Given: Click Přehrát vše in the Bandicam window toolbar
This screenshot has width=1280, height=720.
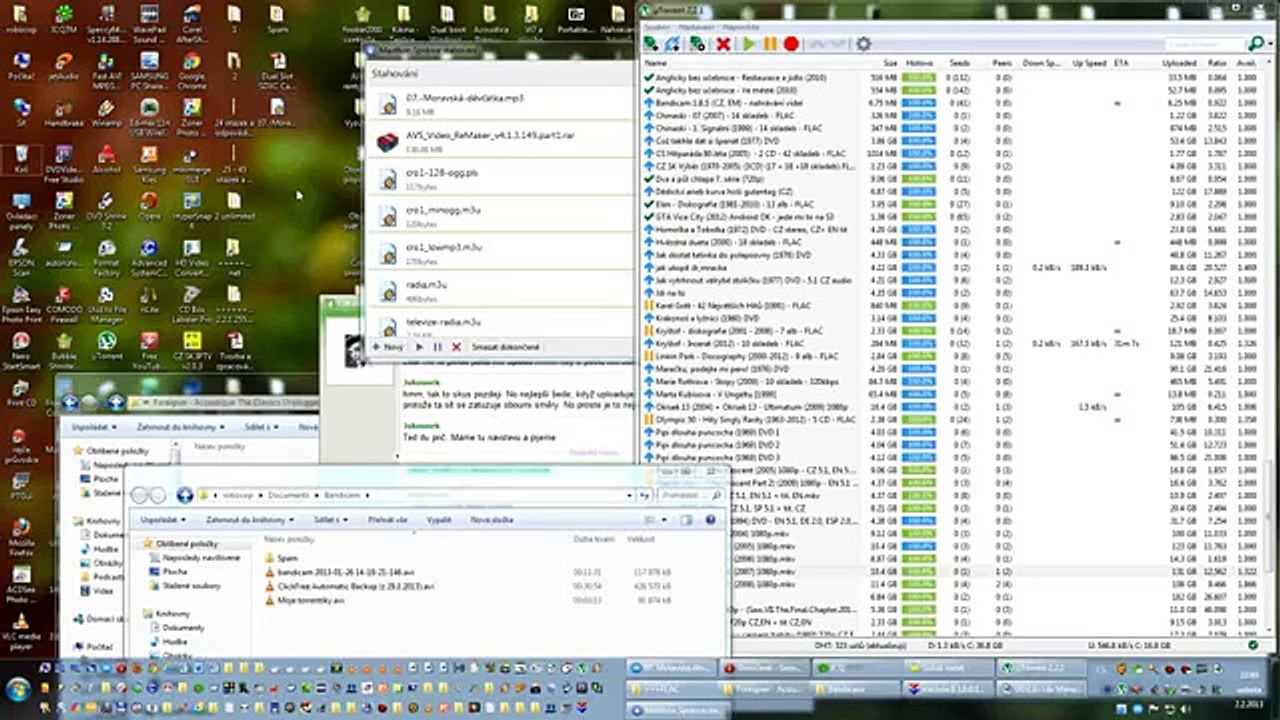Looking at the screenshot, I should tap(387, 520).
